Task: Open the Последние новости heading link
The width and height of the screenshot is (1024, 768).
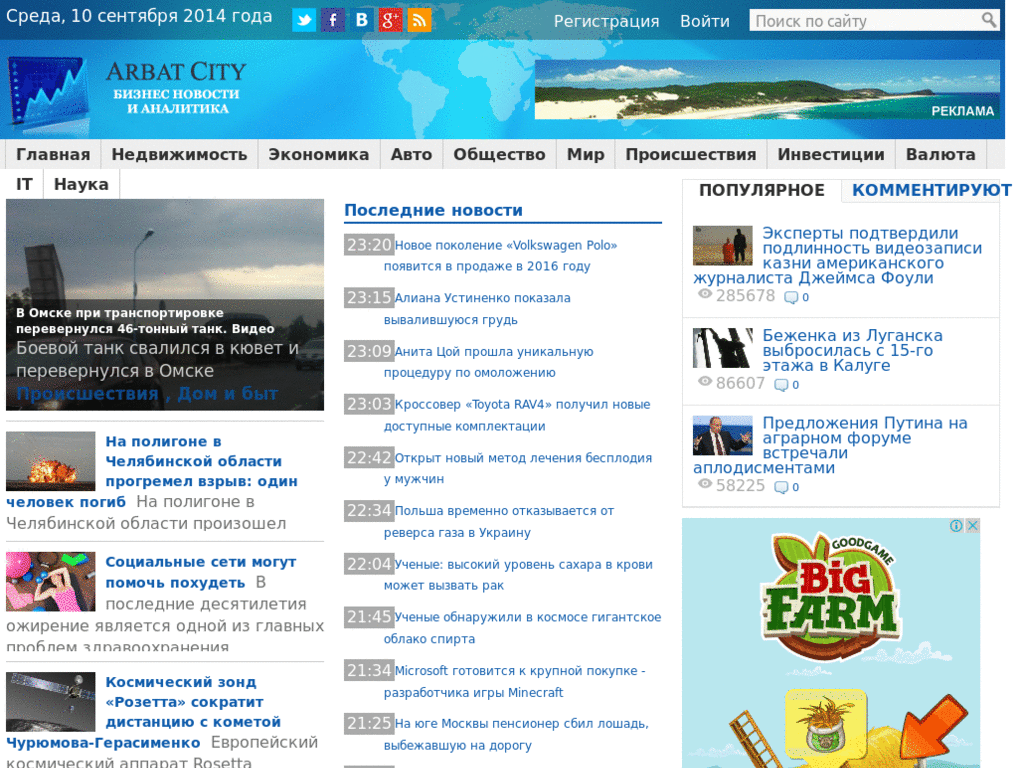Action: pos(433,210)
